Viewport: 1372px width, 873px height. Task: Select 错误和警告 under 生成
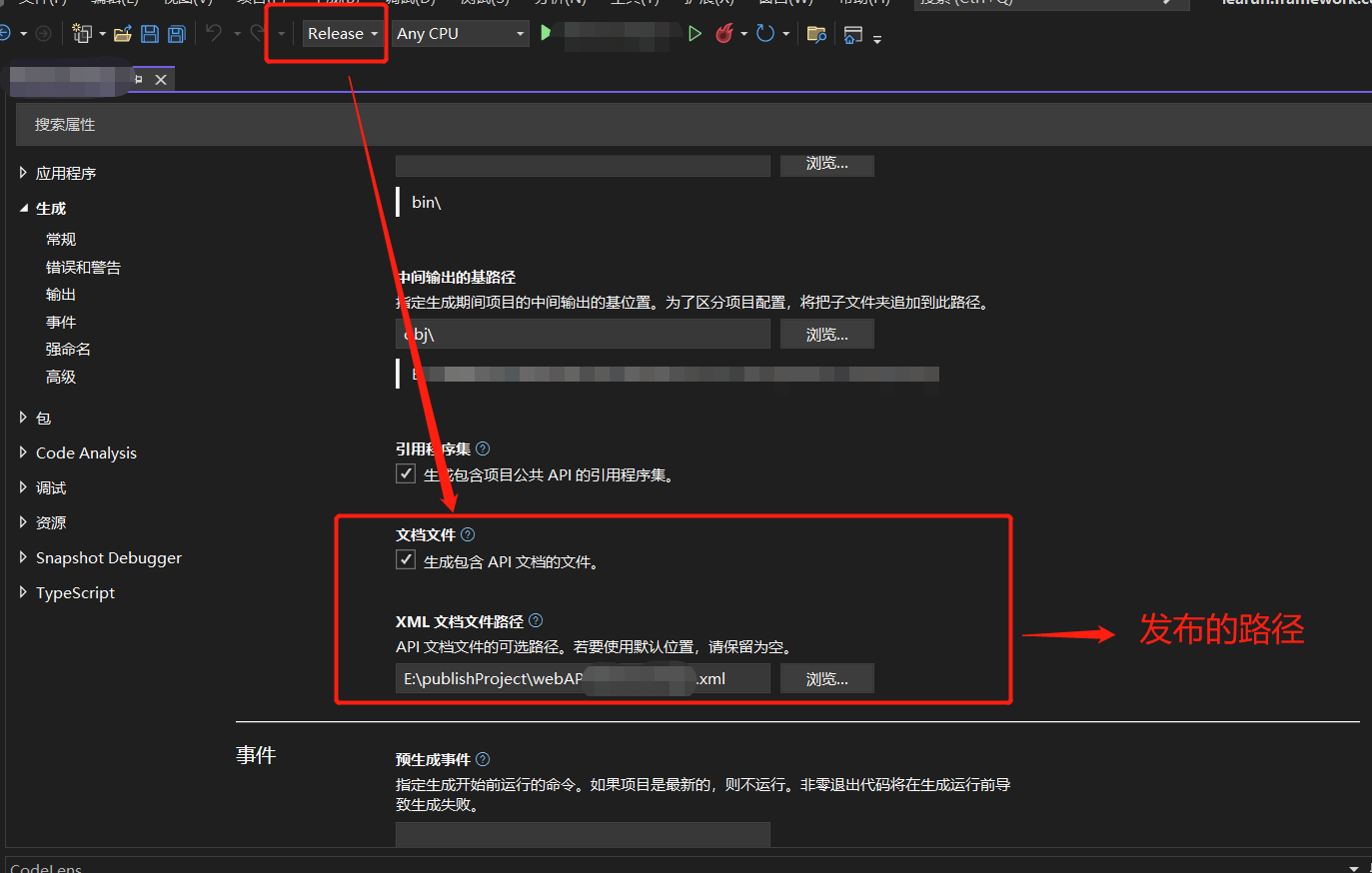click(83, 267)
